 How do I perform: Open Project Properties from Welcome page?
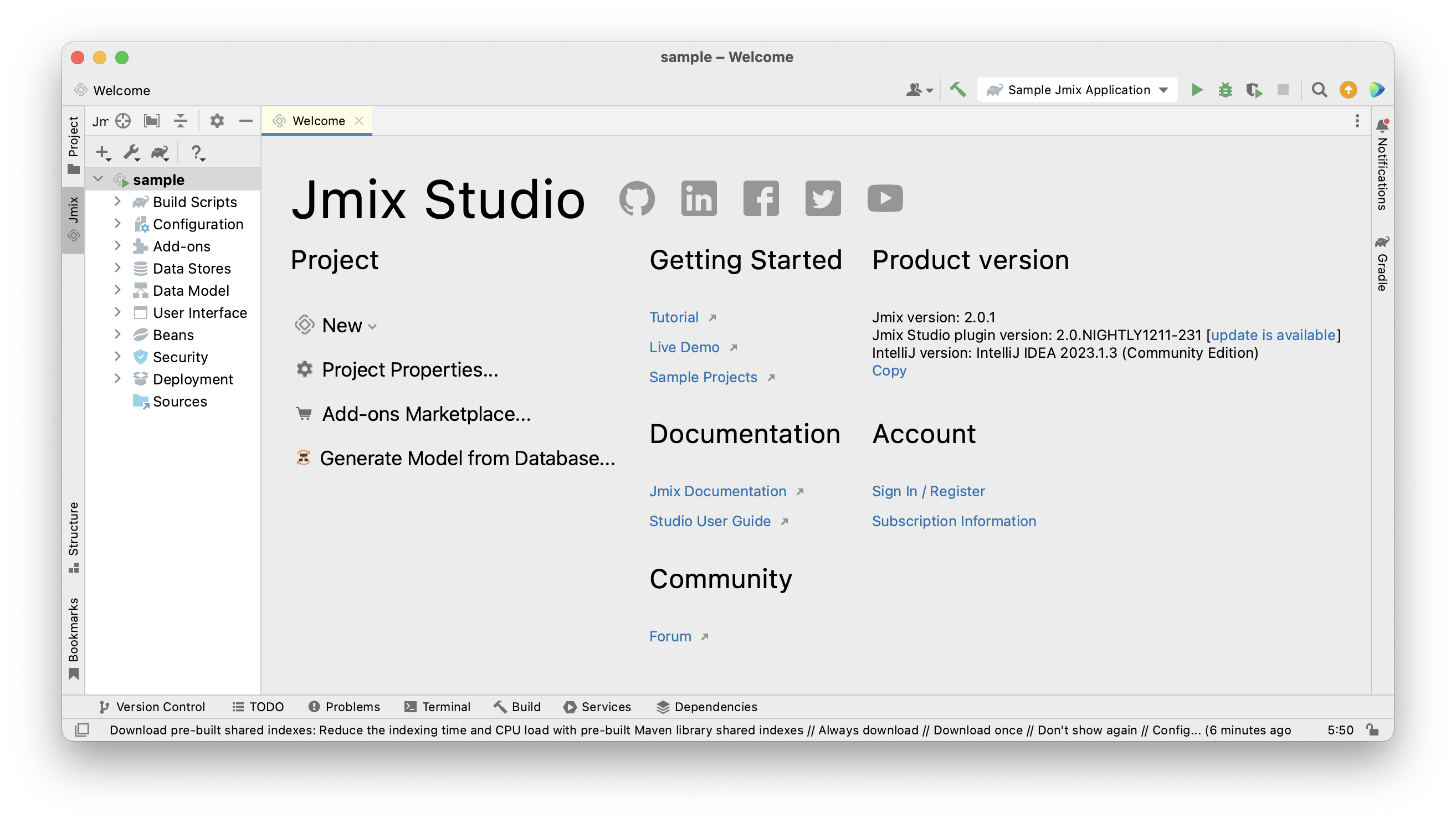(397, 369)
